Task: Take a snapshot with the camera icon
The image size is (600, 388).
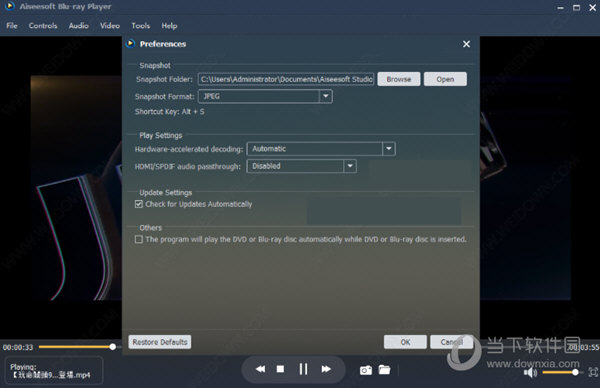Action: [366, 370]
